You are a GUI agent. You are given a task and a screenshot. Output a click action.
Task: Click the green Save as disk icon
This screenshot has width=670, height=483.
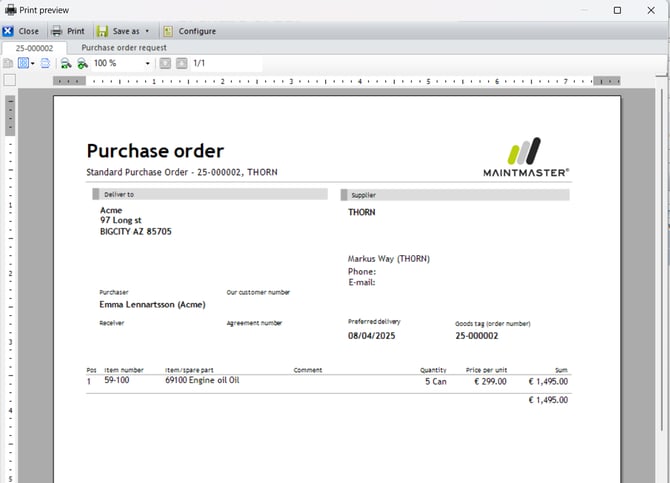[x=102, y=31]
